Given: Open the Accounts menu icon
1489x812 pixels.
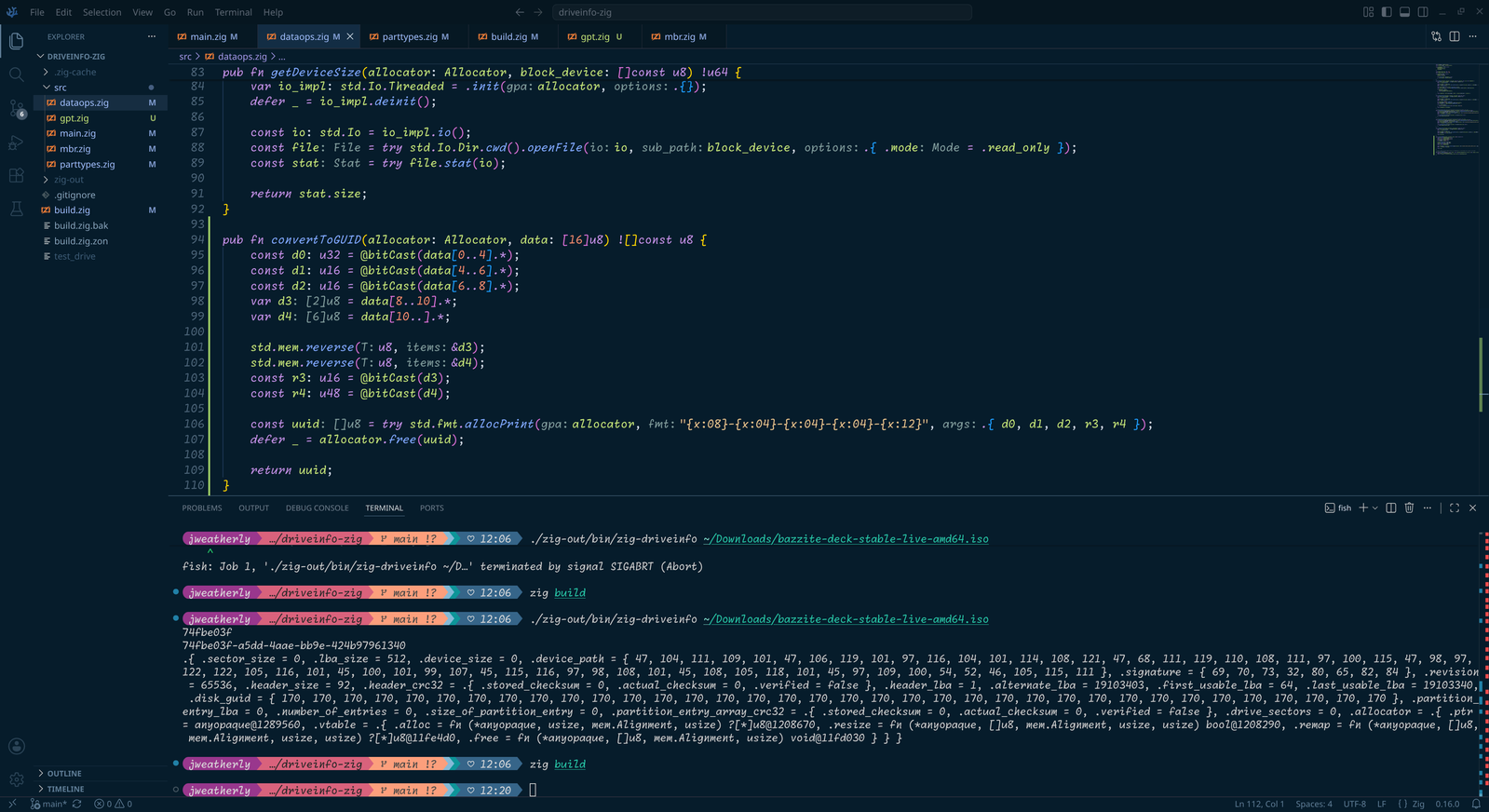Looking at the screenshot, I should click(x=16, y=746).
